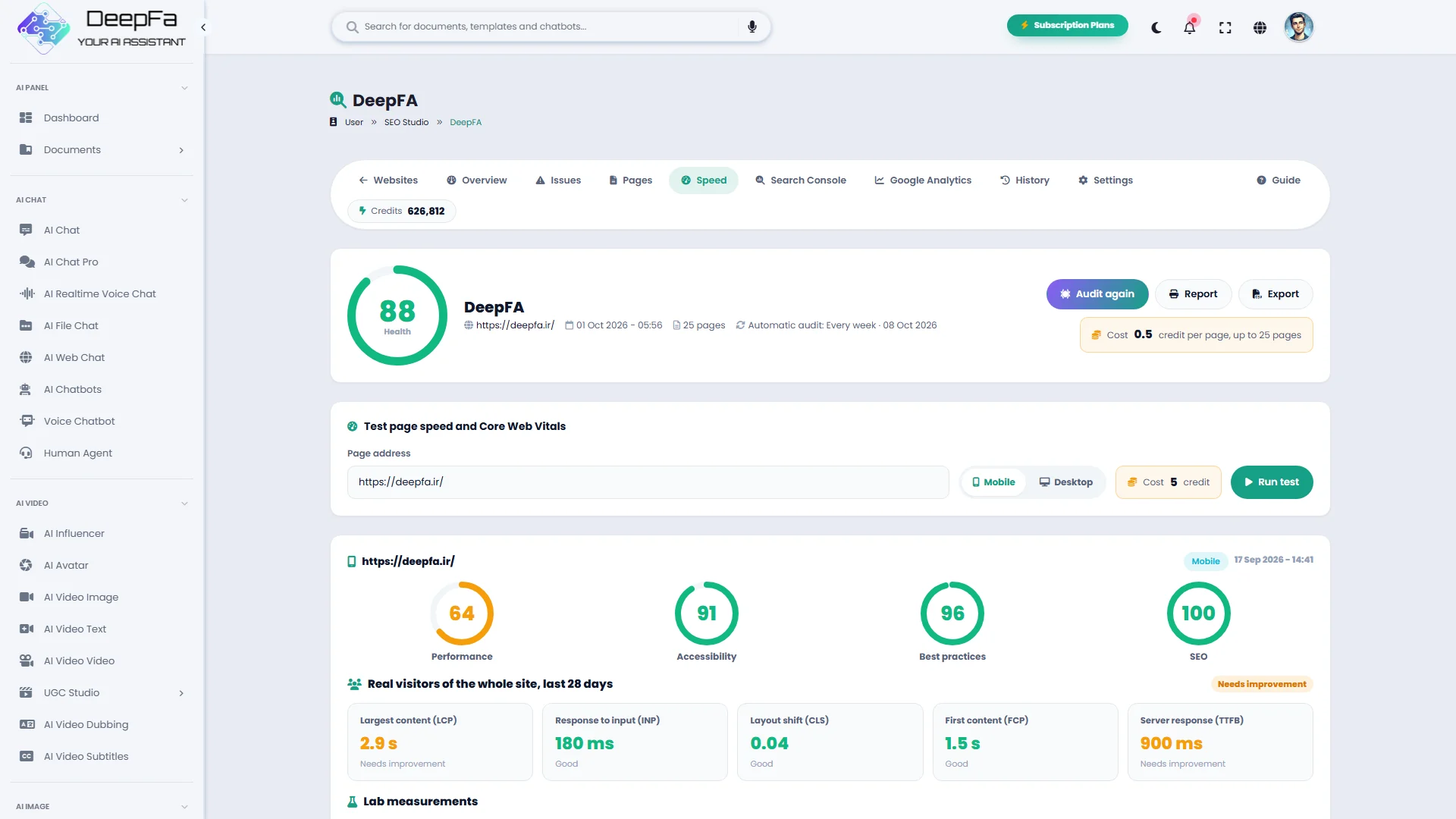Click the page address input field
Viewport: 1456px width, 819px height.
(648, 482)
